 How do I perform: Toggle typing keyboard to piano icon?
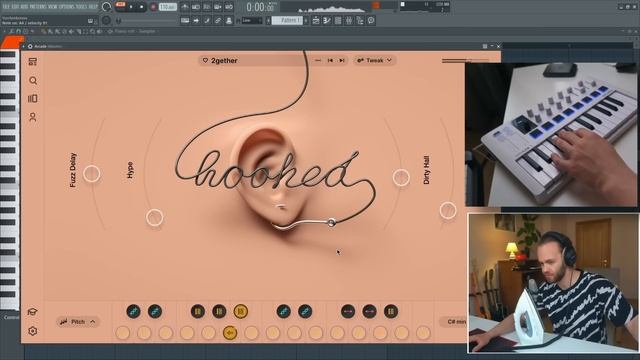pyautogui.click(x=185, y=20)
